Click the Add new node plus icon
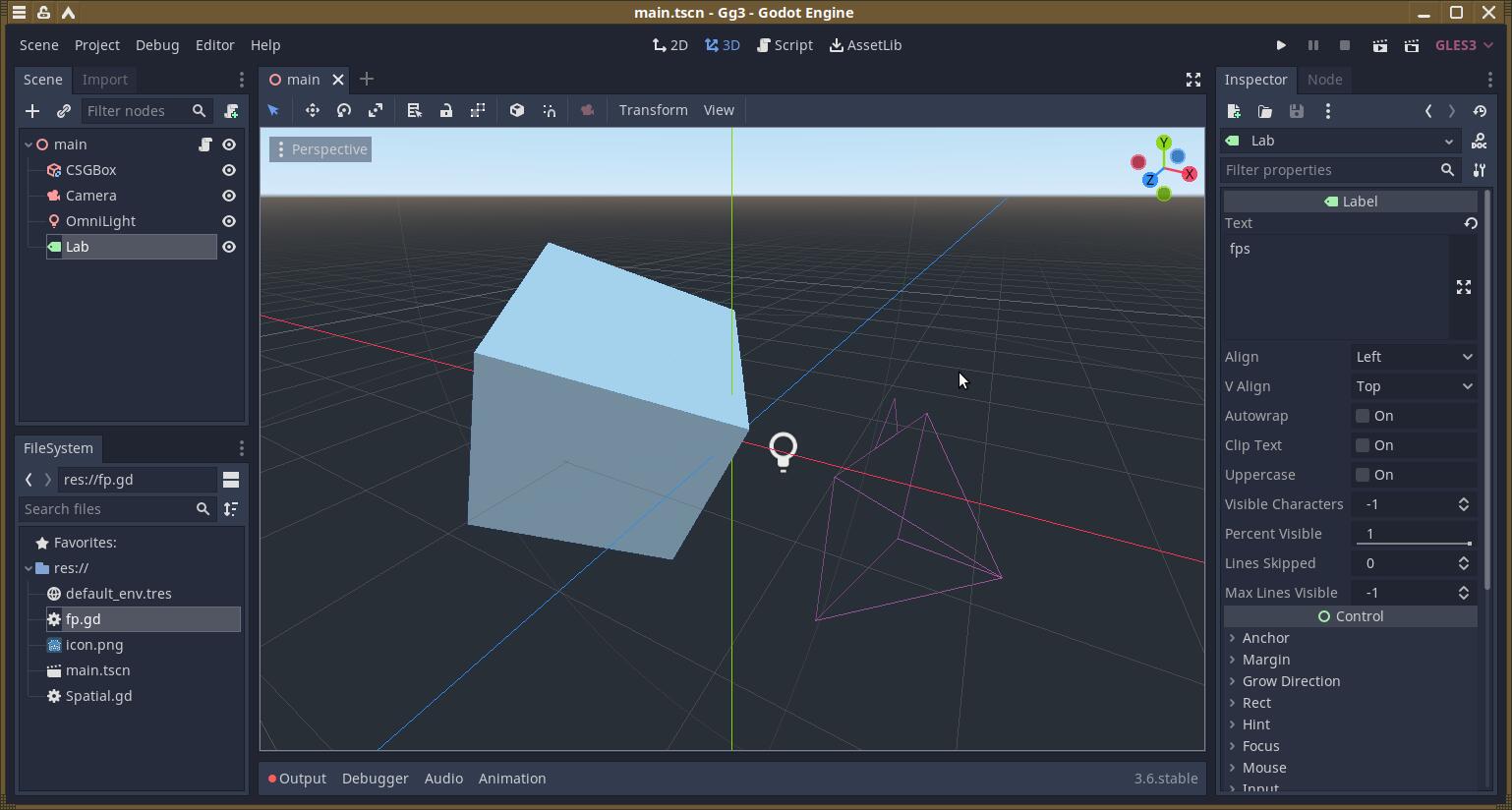 [x=32, y=111]
